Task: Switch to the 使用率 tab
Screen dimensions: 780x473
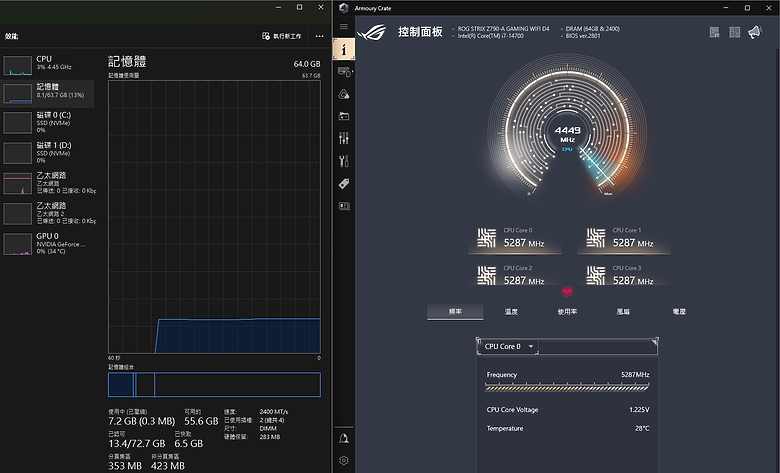Action: coord(567,311)
